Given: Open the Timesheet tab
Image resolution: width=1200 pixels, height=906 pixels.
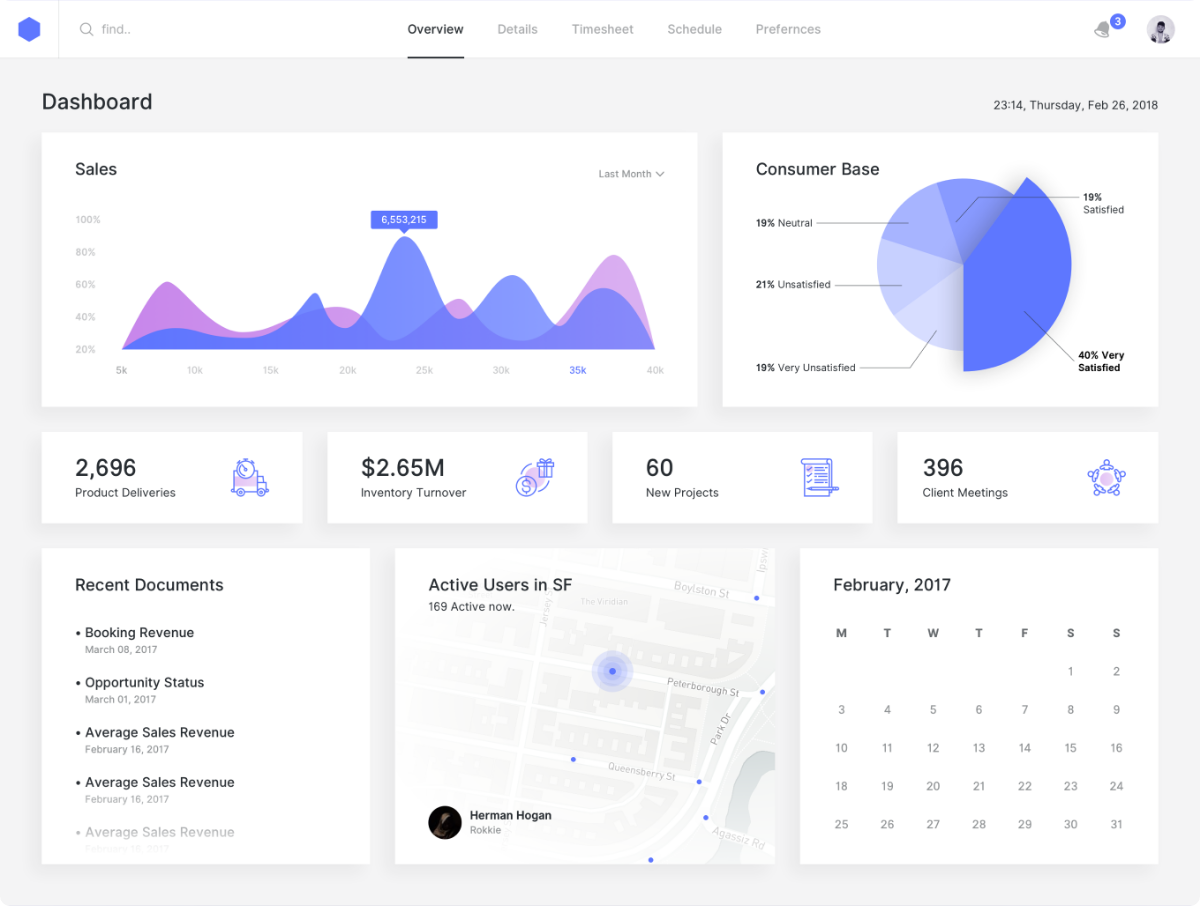Looking at the screenshot, I should click(602, 30).
